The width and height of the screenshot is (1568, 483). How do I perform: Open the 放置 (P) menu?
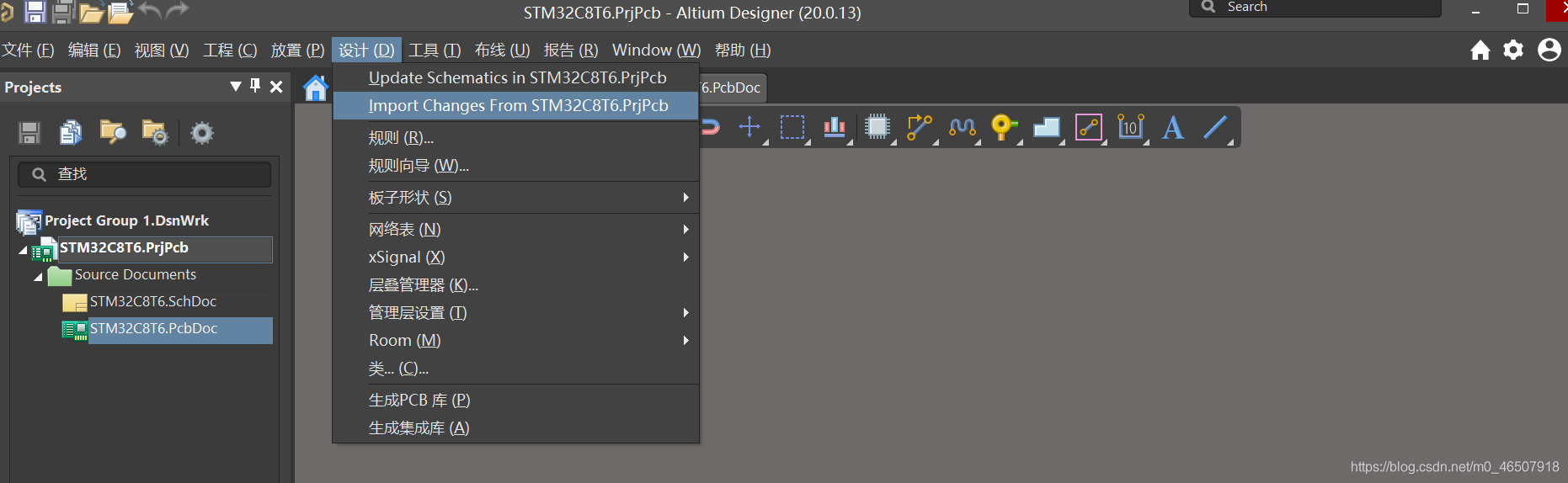click(x=297, y=50)
